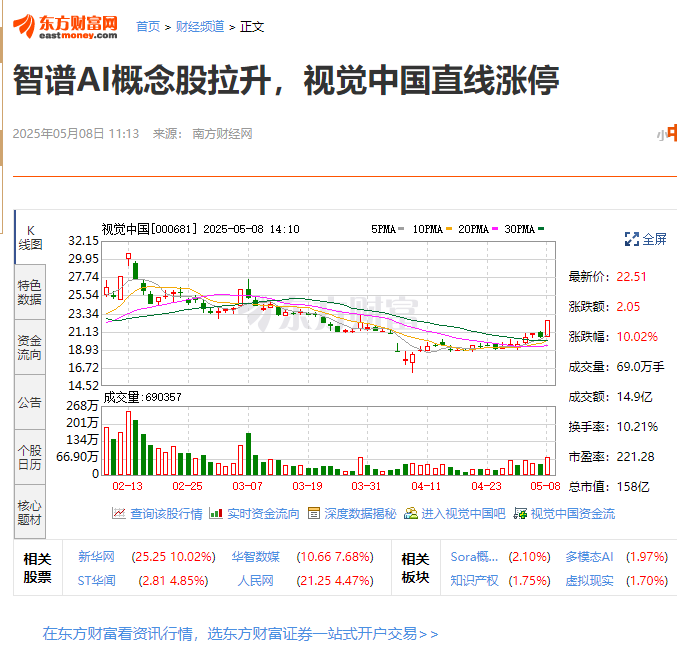This screenshot has height=658, width=677.
Task: Click the people icon before 进入视觉中国吧
Action: click(x=410, y=513)
